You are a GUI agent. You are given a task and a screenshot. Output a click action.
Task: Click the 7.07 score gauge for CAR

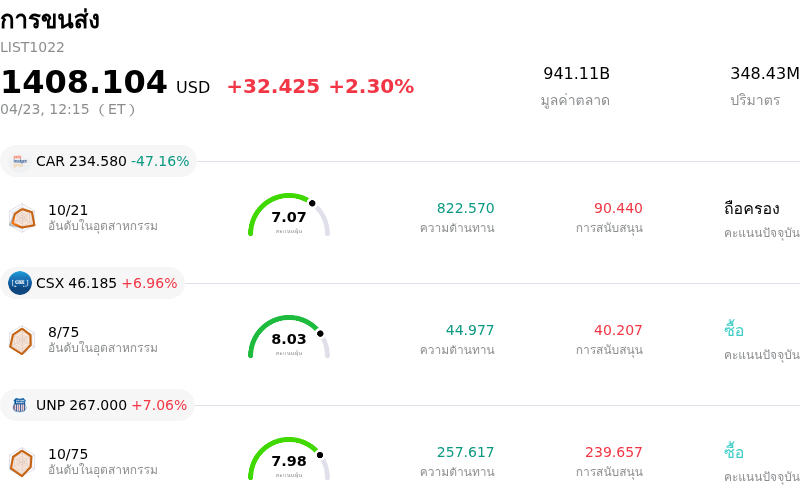tap(289, 216)
